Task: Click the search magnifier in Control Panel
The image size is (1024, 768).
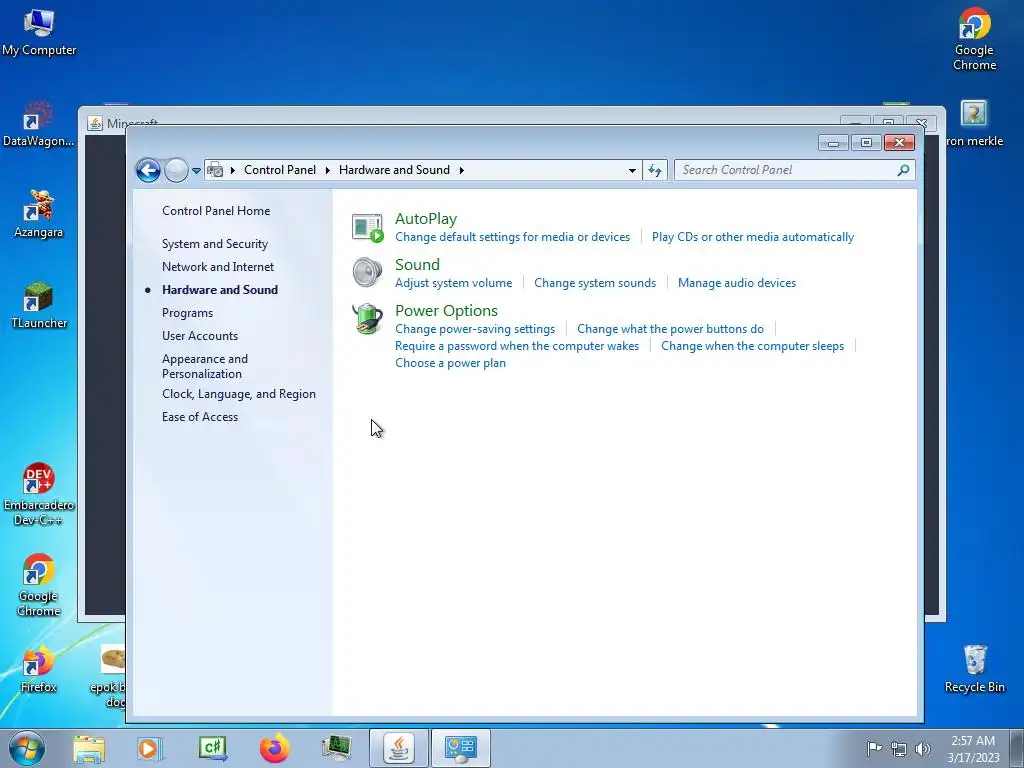Action: tap(903, 170)
